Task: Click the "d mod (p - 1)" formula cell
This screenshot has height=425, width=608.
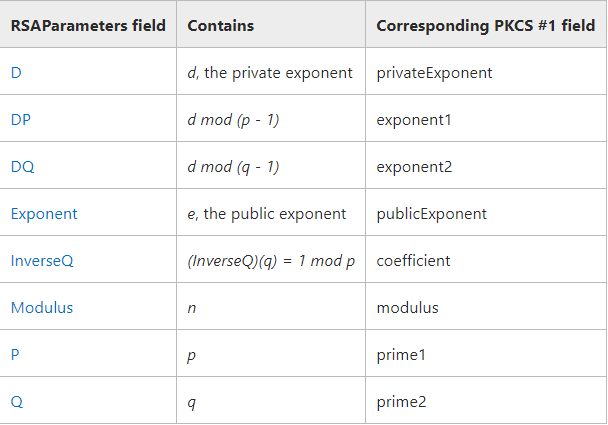Action: 233,120
